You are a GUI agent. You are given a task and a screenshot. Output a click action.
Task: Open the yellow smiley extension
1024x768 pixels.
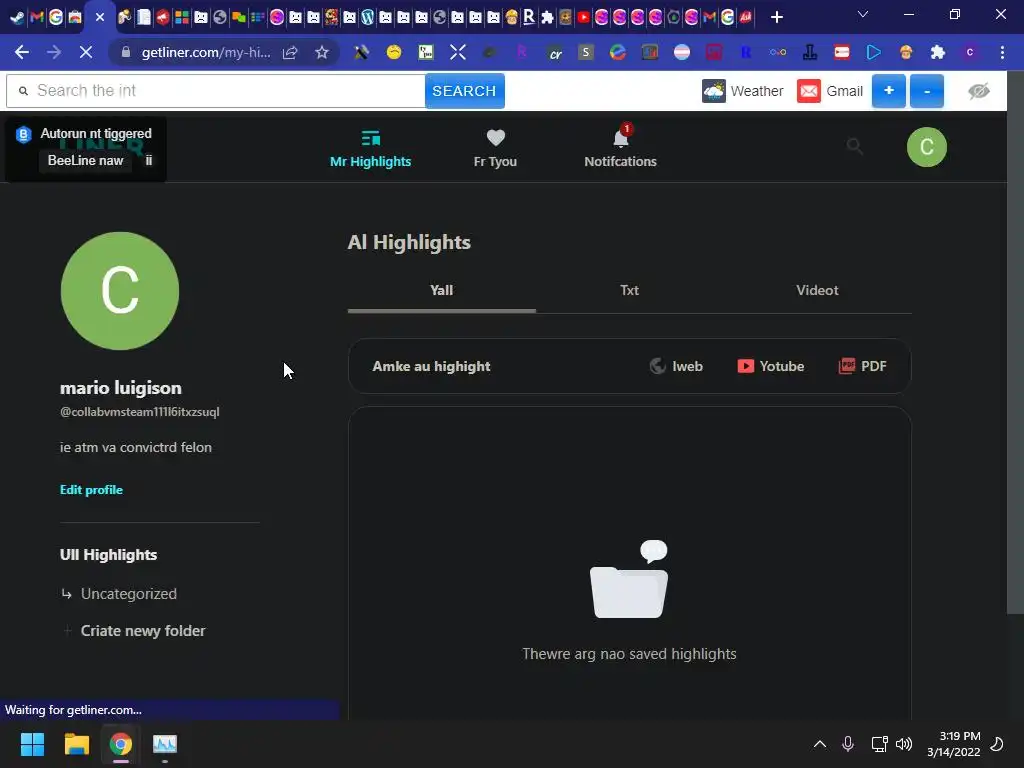coord(394,52)
